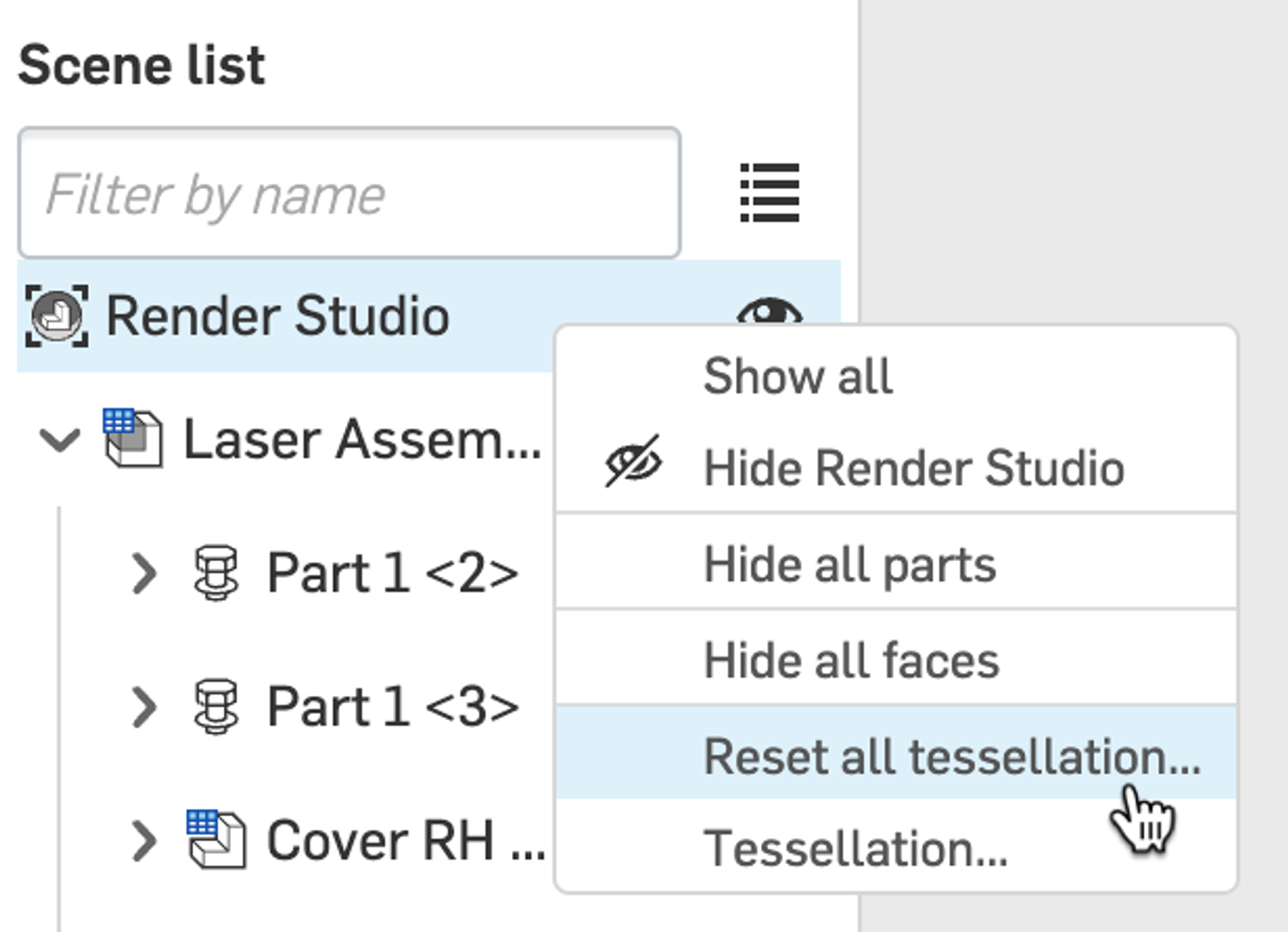
Task: Expand the Cover RH node
Action: click(x=144, y=840)
